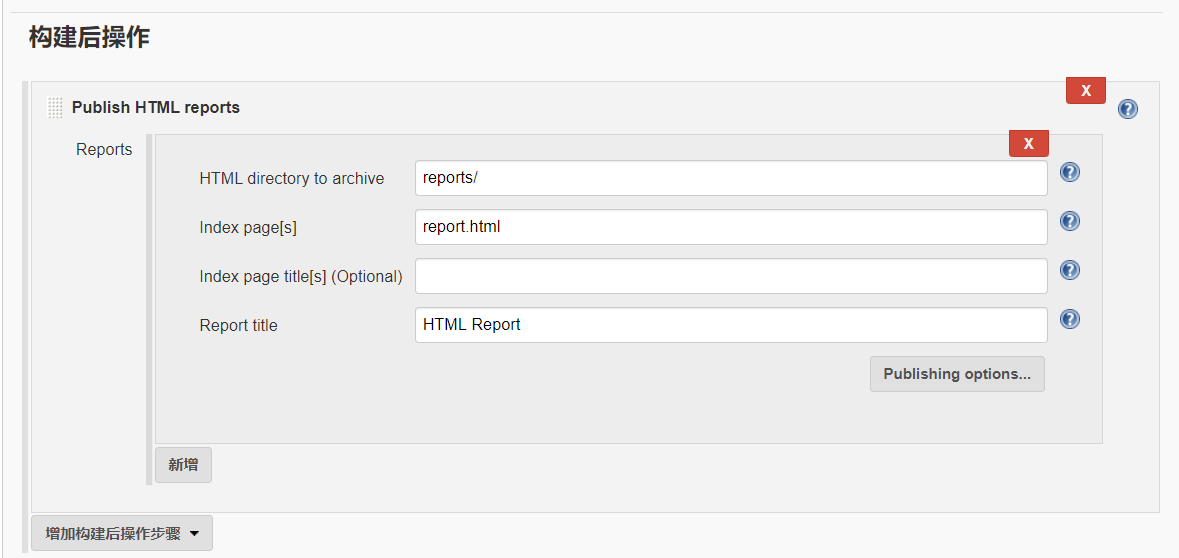Screen dimensions: 1179x558
Task: Open help for Index page title[s] field
Action: (1069, 270)
